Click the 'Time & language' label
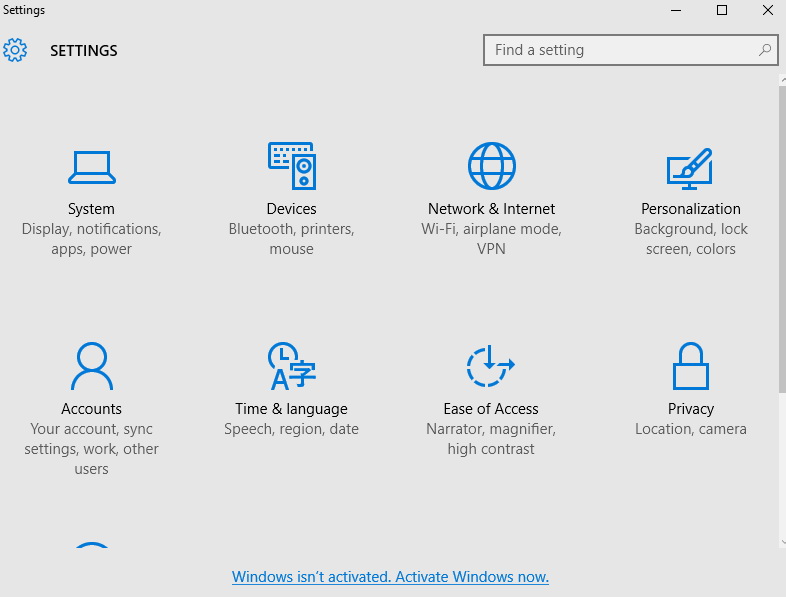Viewport: 786px width, 597px height. (291, 409)
